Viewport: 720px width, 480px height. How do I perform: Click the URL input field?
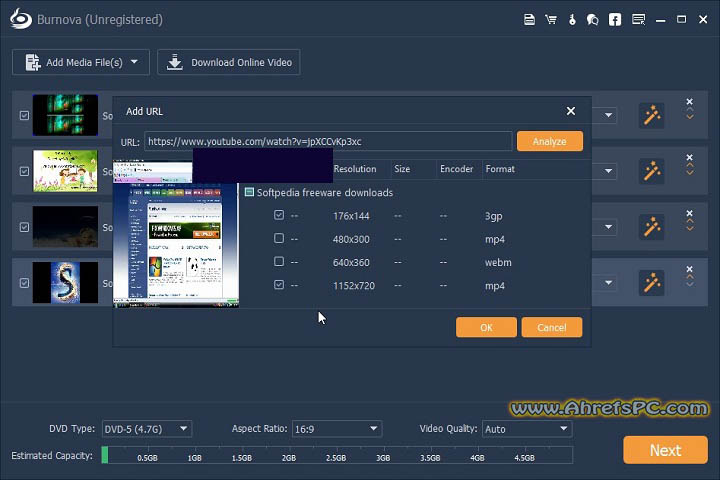click(x=328, y=141)
